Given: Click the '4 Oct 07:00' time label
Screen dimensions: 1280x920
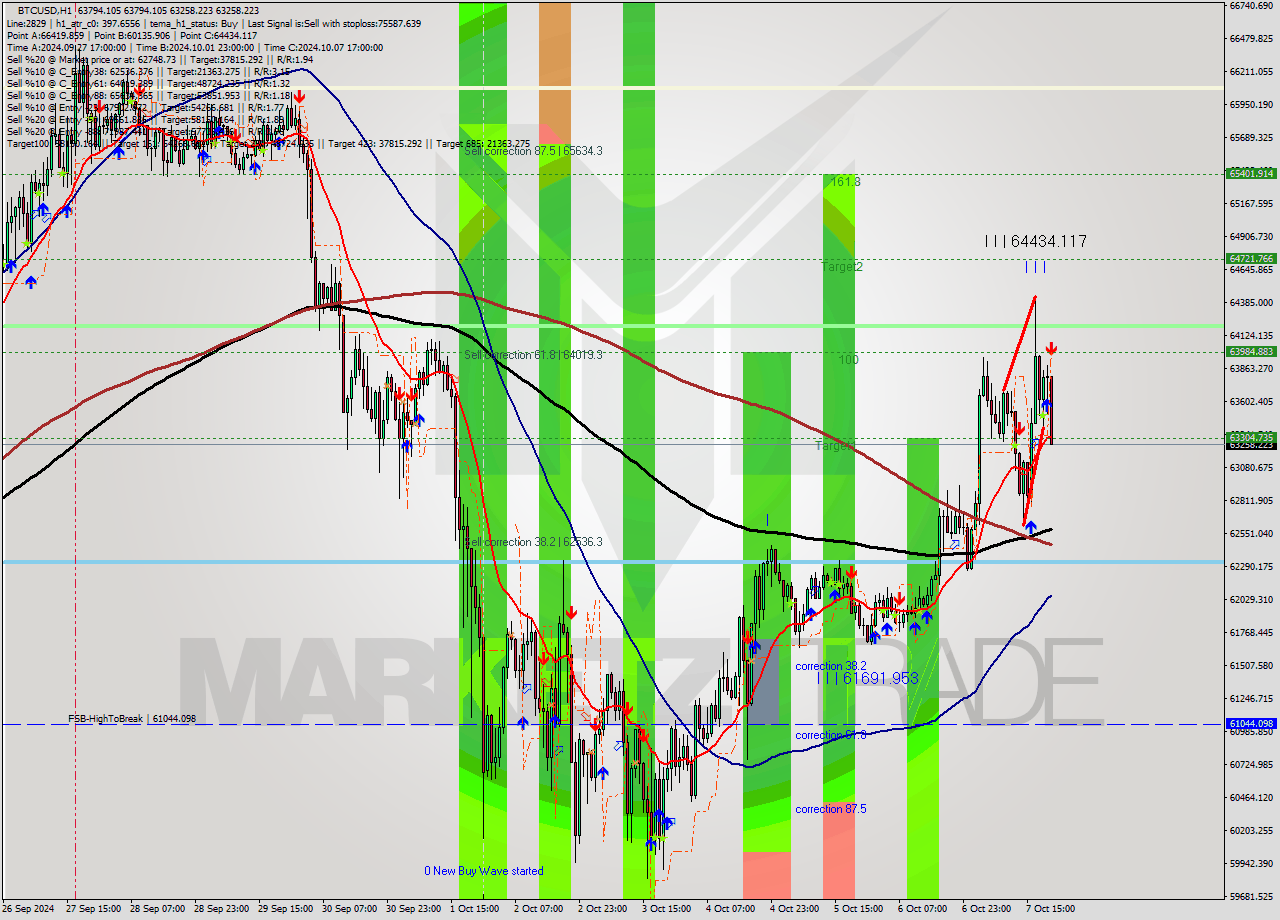Looking at the screenshot, I should point(731,909).
